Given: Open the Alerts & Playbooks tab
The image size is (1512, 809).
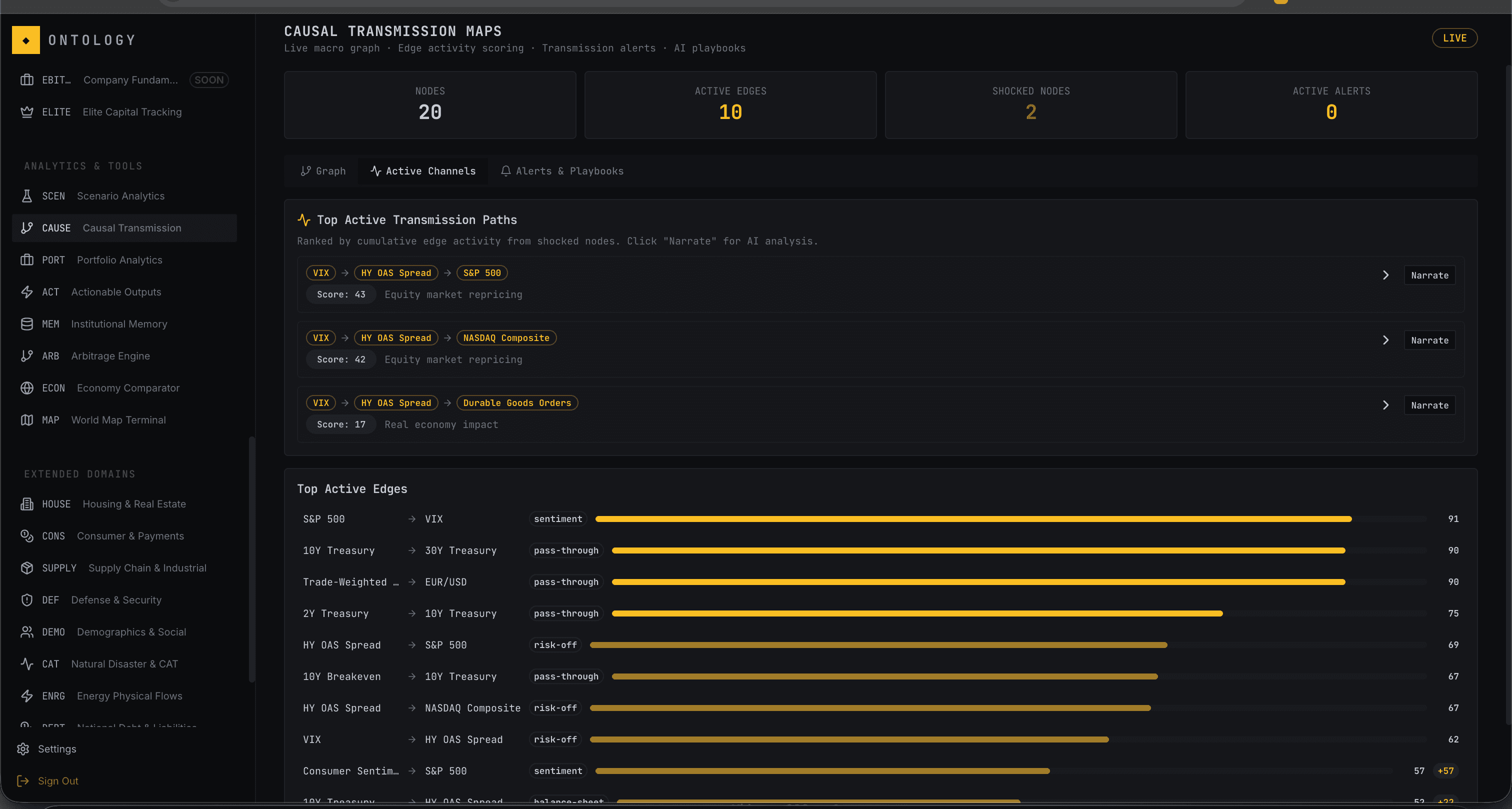Looking at the screenshot, I should 561,171.
